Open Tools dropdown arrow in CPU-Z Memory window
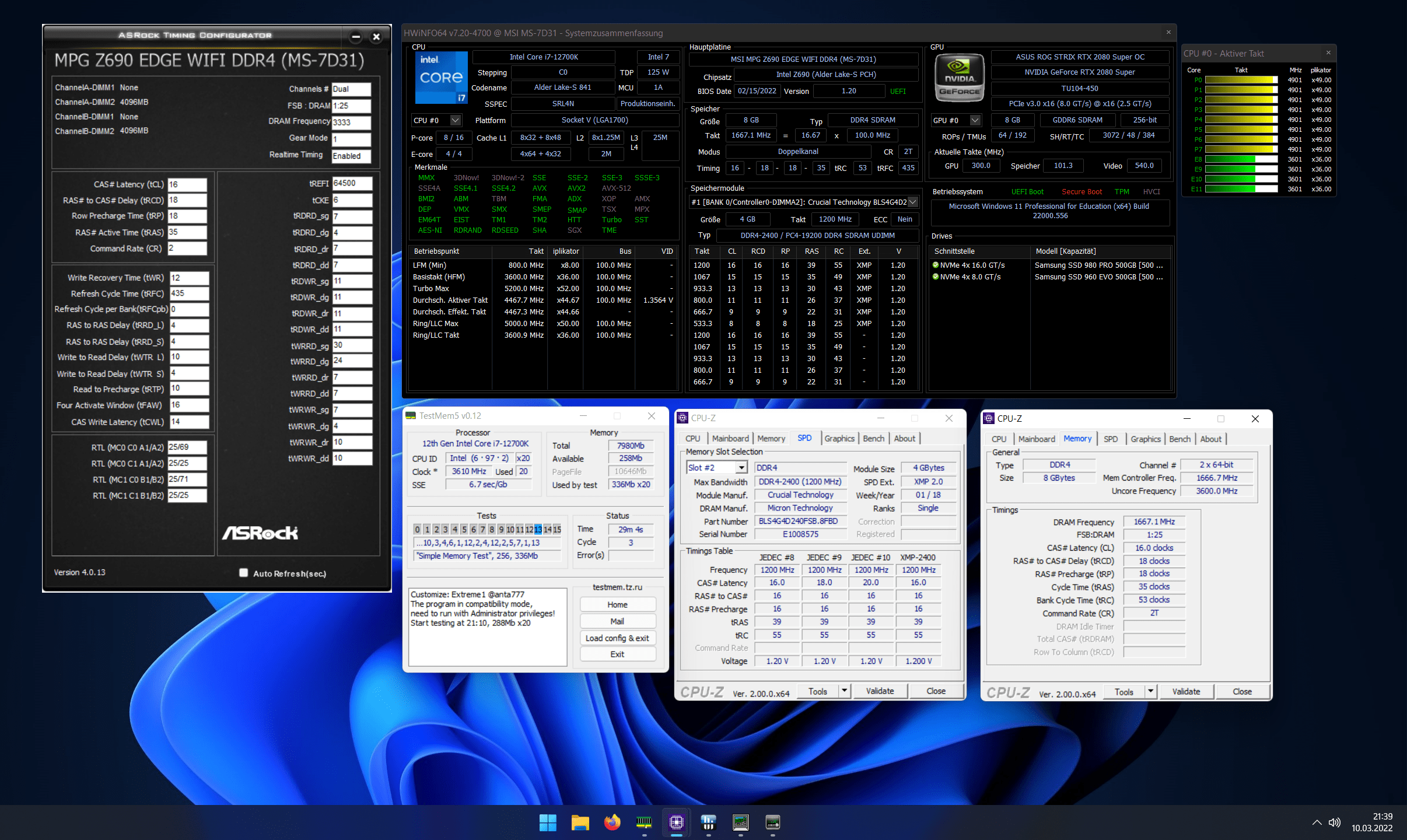The width and height of the screenshot is (1407, 840). pos(1150,692)
